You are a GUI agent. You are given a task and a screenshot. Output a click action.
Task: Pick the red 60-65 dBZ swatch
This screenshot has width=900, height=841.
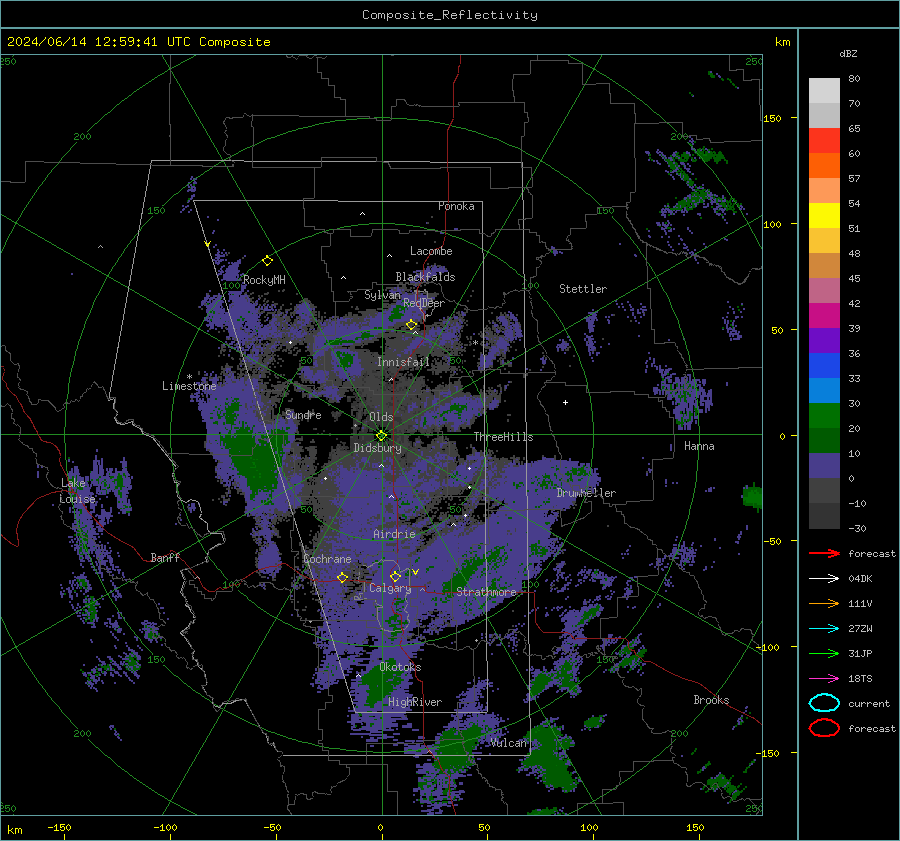tap(824, 141)
